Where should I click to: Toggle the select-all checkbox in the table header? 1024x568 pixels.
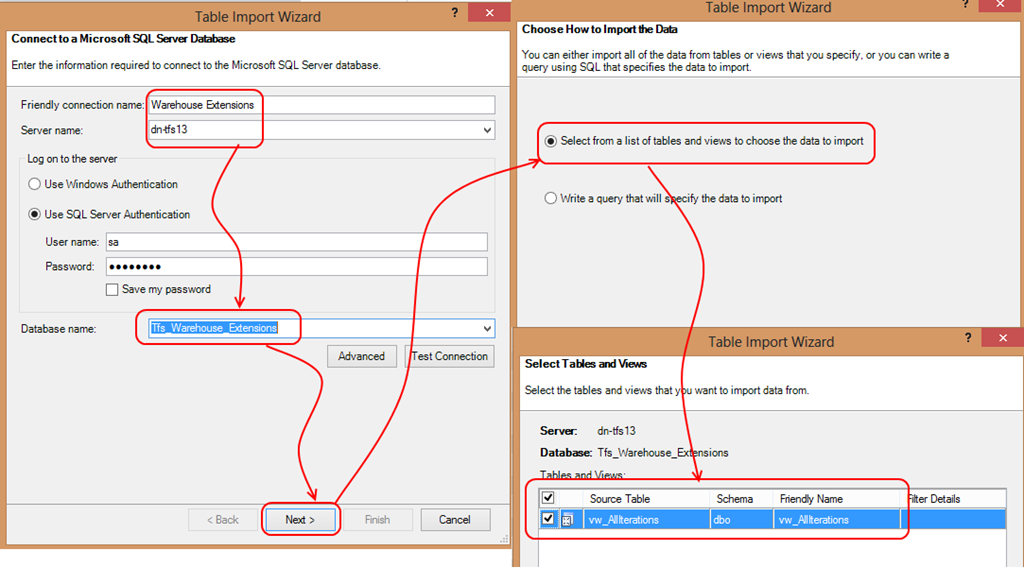pos(548,498)
